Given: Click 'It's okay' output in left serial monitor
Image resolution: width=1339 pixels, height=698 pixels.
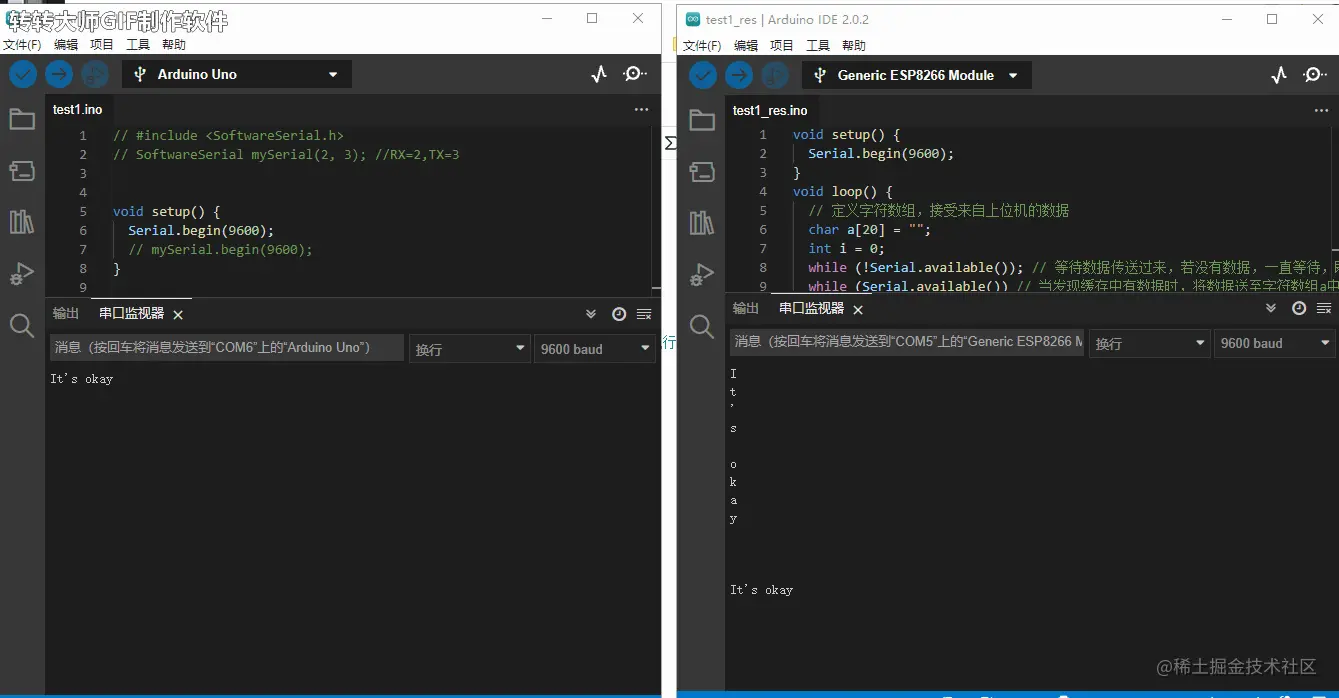Looking at the screenshot, I should pyautogui.click(x=82, y=379).
